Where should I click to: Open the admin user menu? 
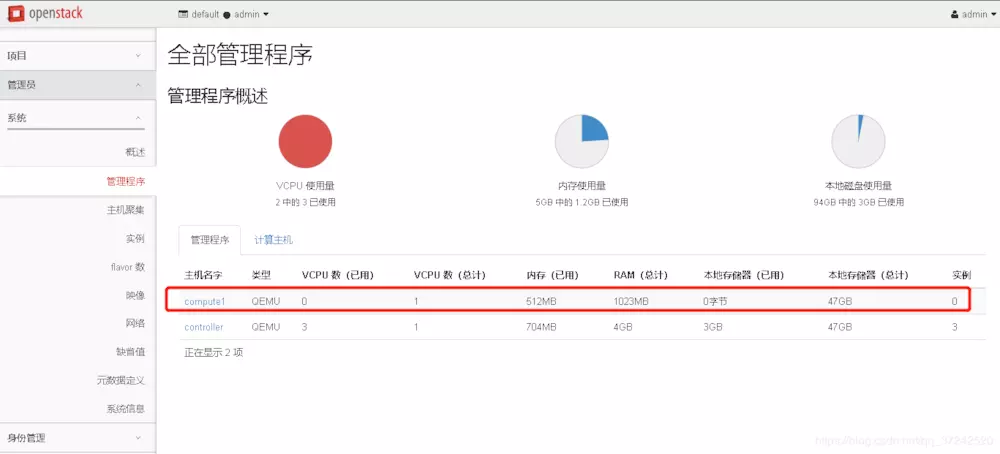click(973, 14)
